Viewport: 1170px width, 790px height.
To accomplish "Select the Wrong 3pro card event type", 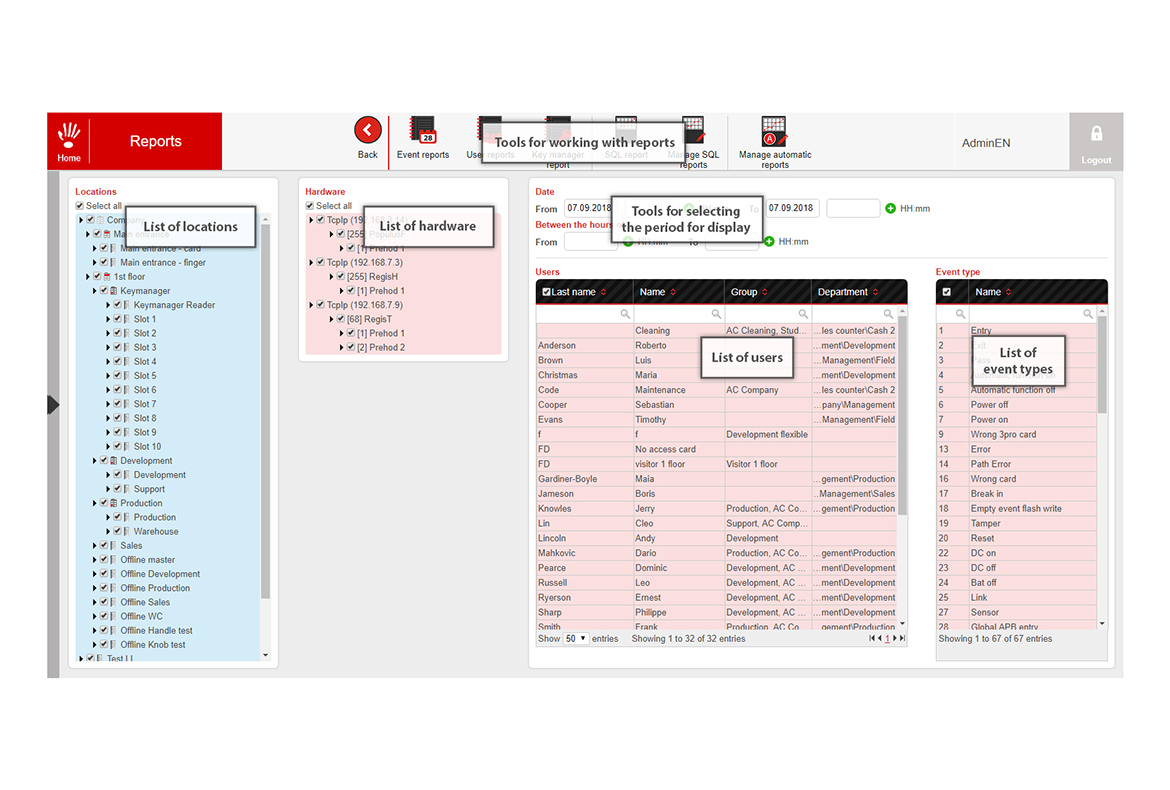I will click(1016, 435).
